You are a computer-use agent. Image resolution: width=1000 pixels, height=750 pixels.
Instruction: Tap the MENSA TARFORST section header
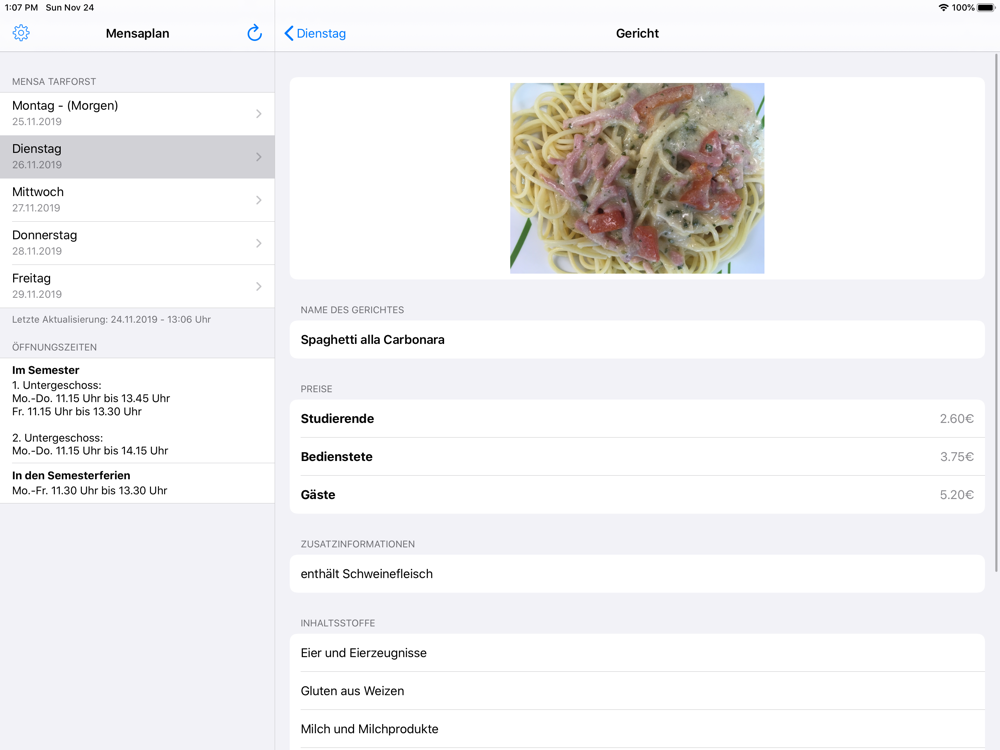click(54, 82)
